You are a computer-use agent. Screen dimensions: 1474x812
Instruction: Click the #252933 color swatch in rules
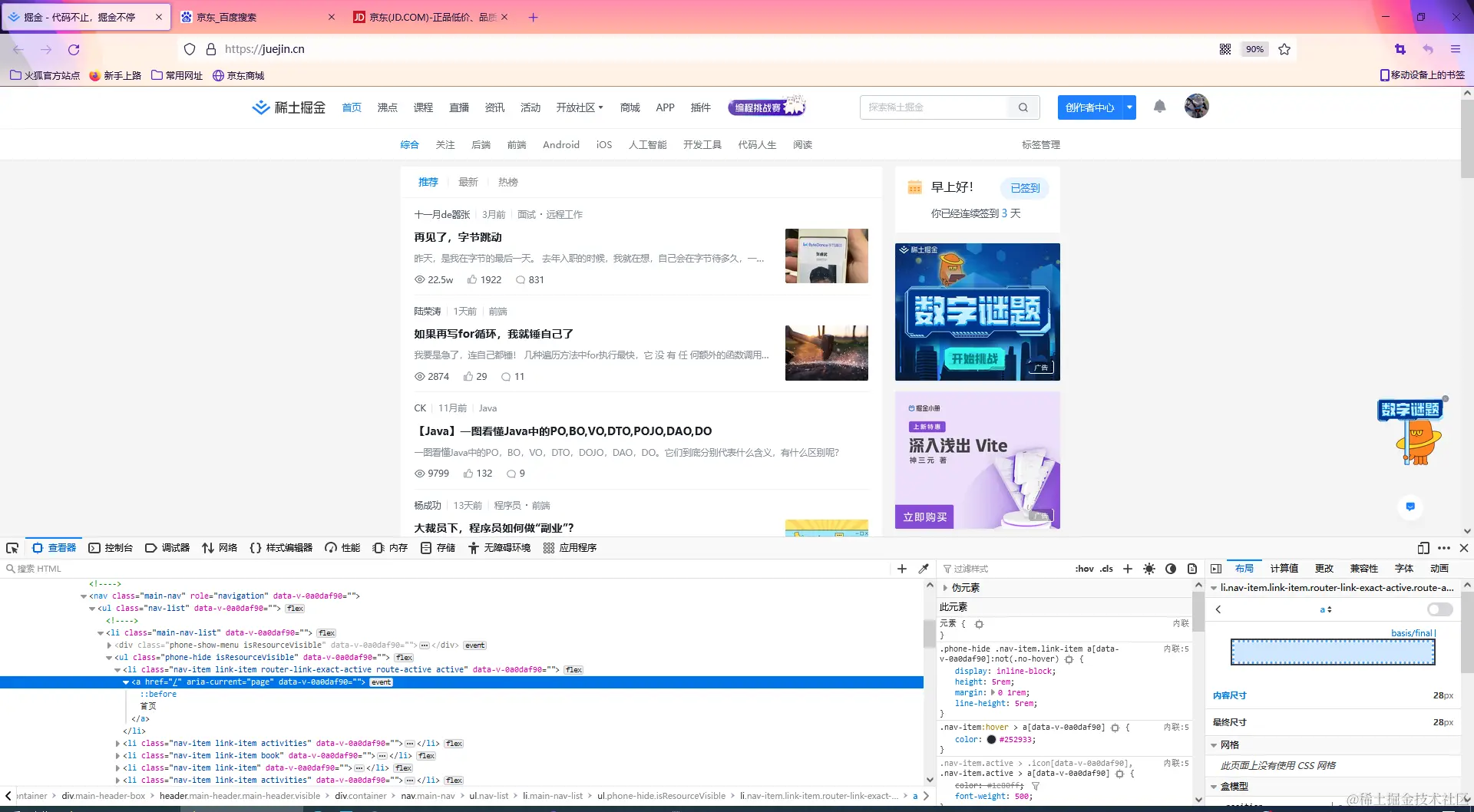[x=991, y=739]
